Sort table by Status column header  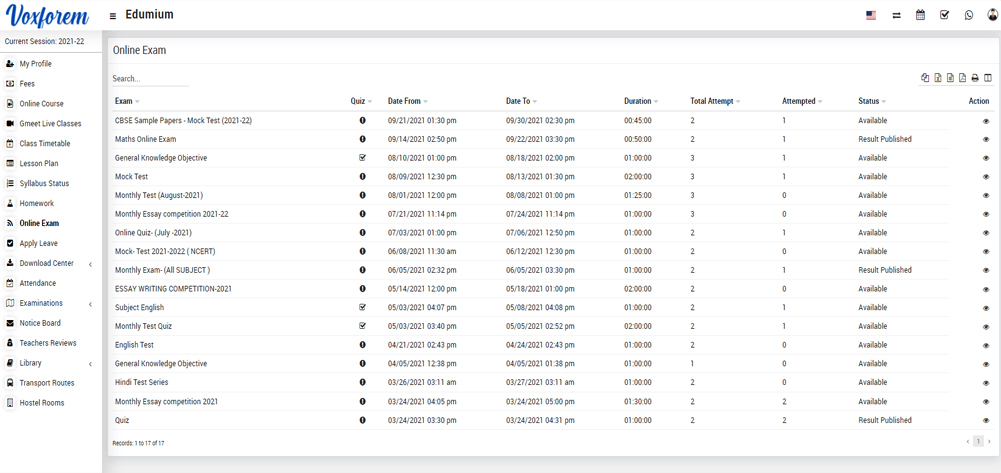pyautogui.click(x=869, y=101)
